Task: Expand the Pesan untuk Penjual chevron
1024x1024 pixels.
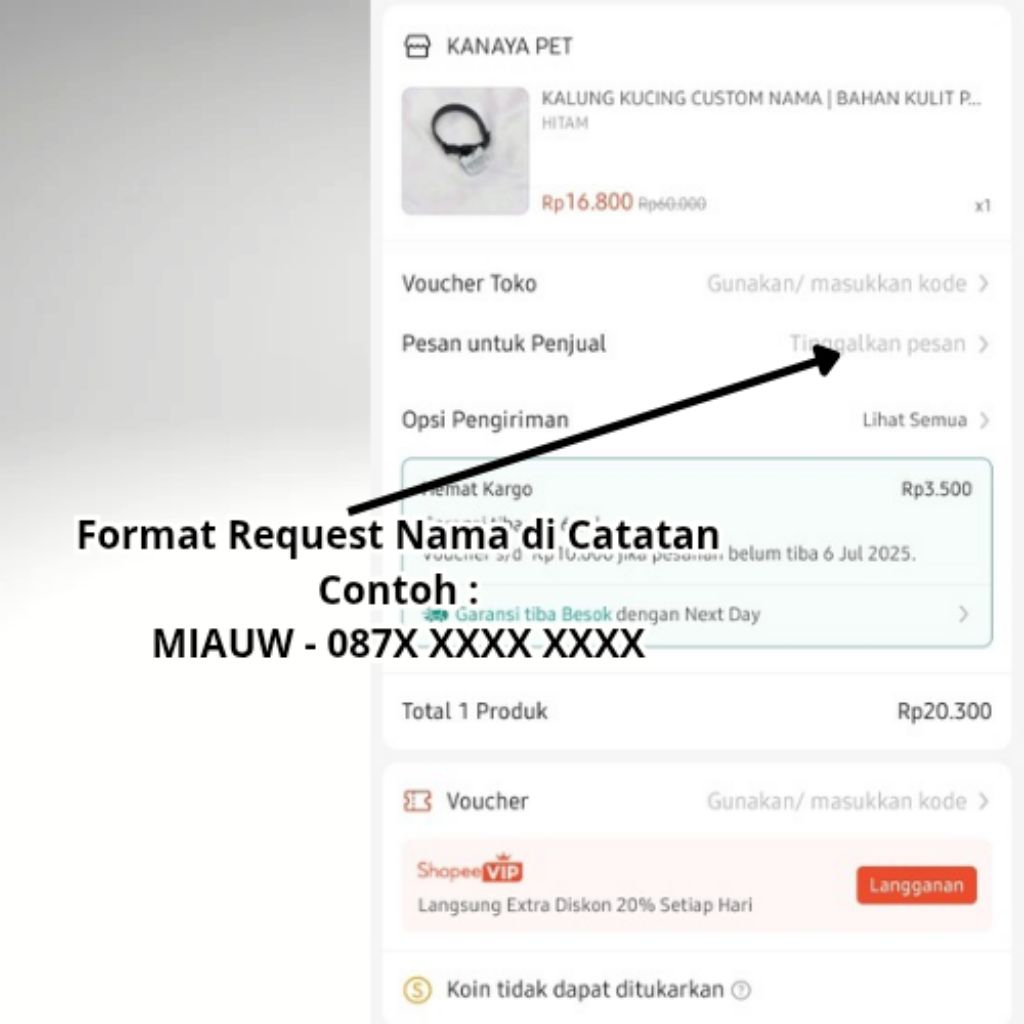Action: [x=984, y=344]
